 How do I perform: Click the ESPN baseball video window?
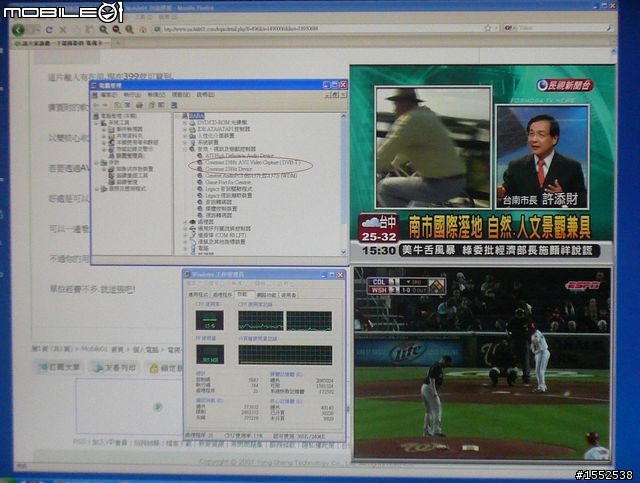click(x=482, y=363)
